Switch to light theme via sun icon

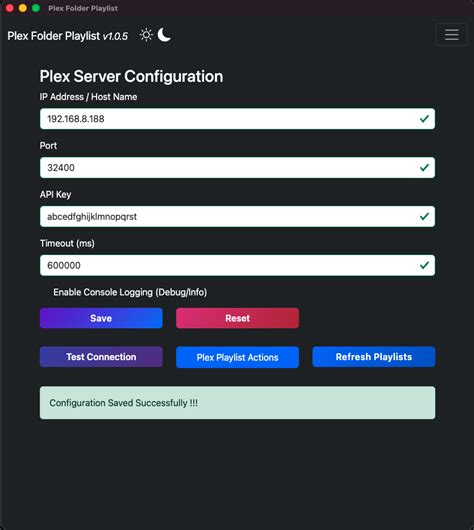coord(146,35)
